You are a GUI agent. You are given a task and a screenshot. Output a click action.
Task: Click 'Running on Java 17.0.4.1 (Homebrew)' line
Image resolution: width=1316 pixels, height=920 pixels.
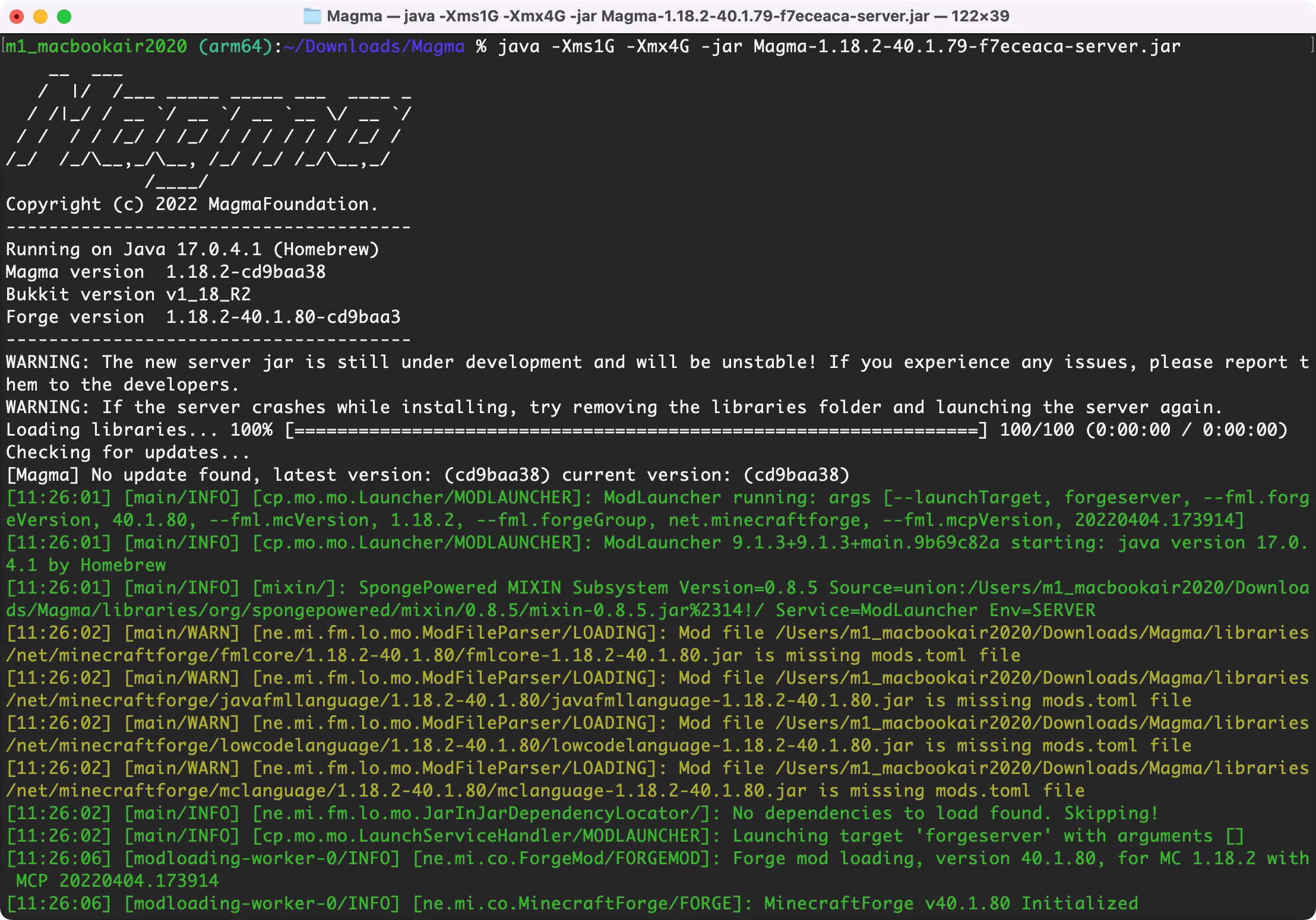(x=192, y=249)
